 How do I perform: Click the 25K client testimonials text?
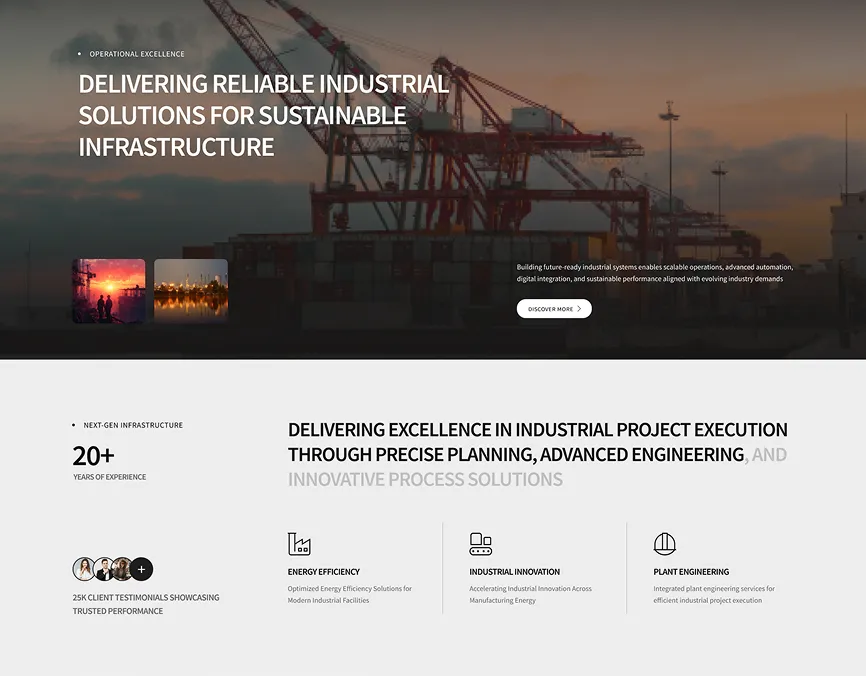coord(146,604)
